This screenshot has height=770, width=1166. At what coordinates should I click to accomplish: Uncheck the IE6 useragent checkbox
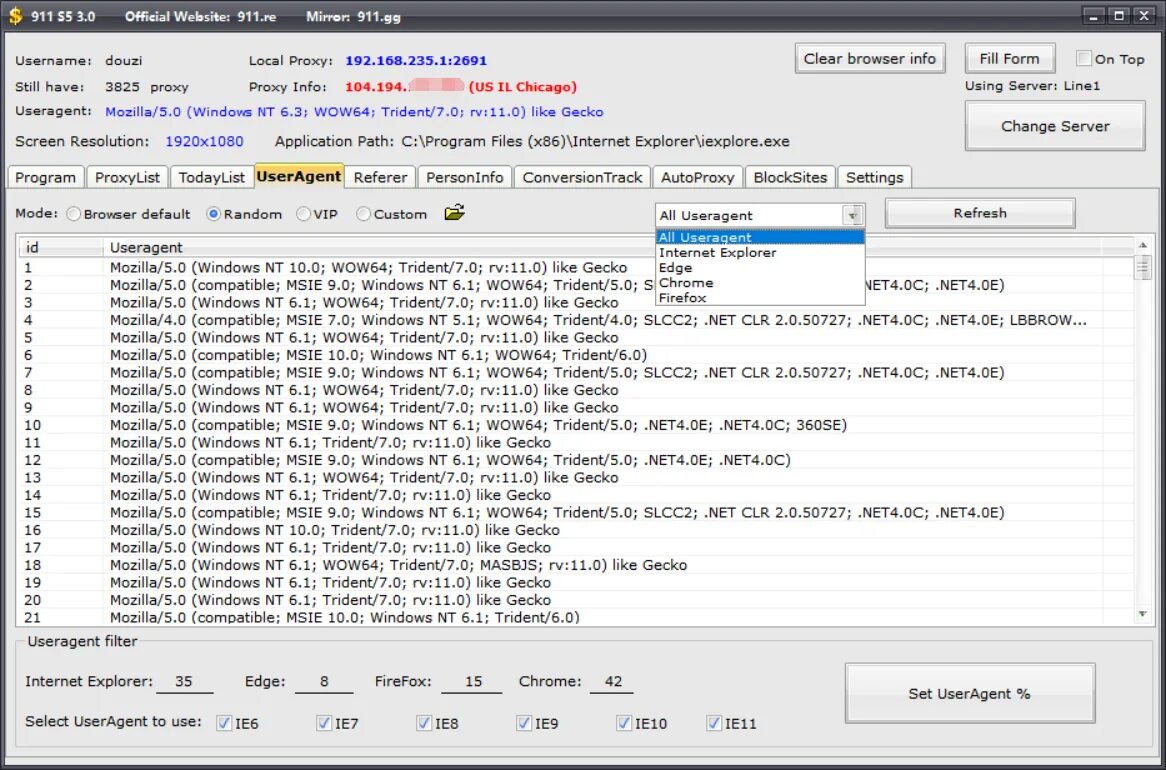[224, 722]
